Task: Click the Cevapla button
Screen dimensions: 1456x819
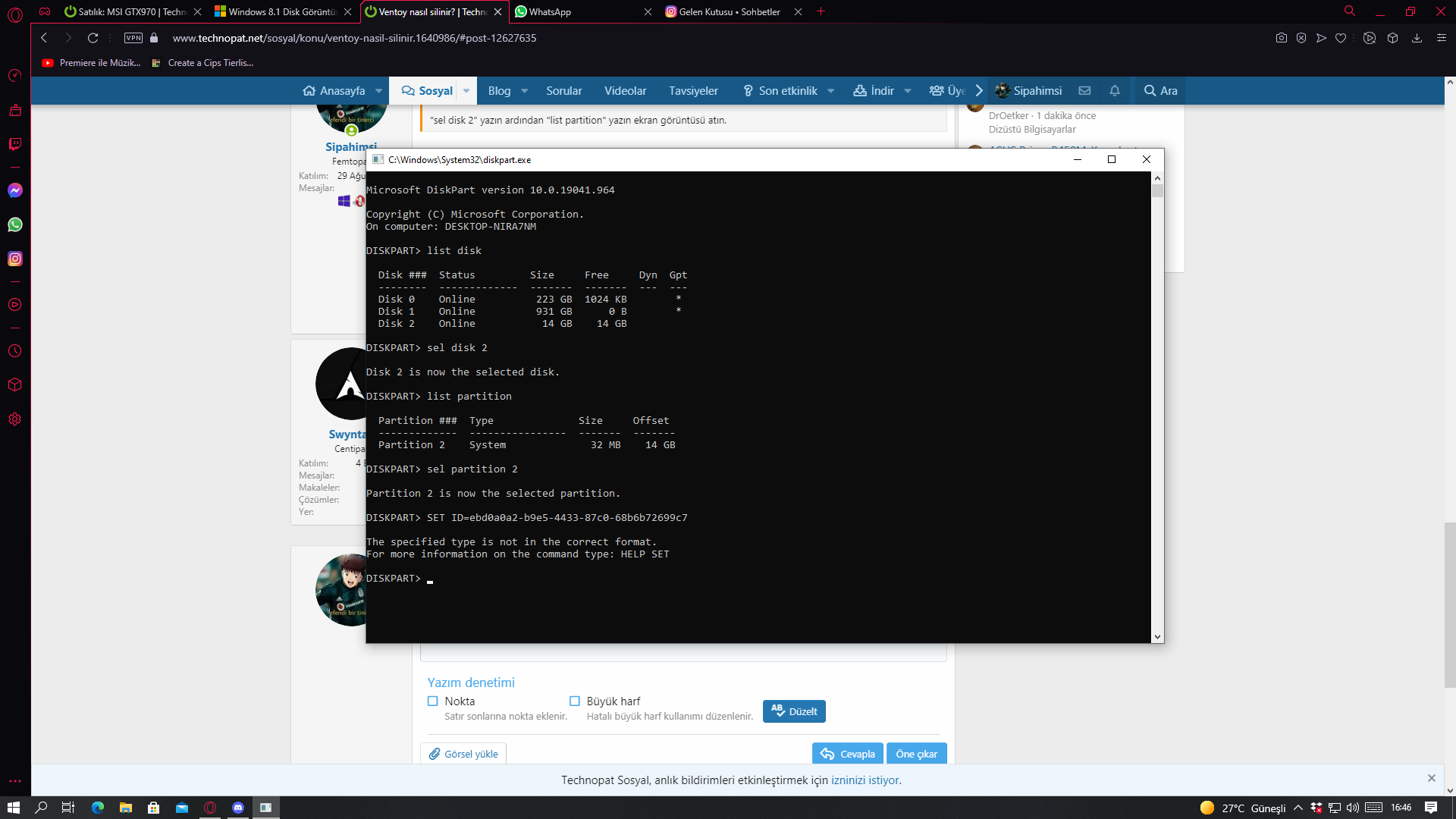Action: coord(848,754)
